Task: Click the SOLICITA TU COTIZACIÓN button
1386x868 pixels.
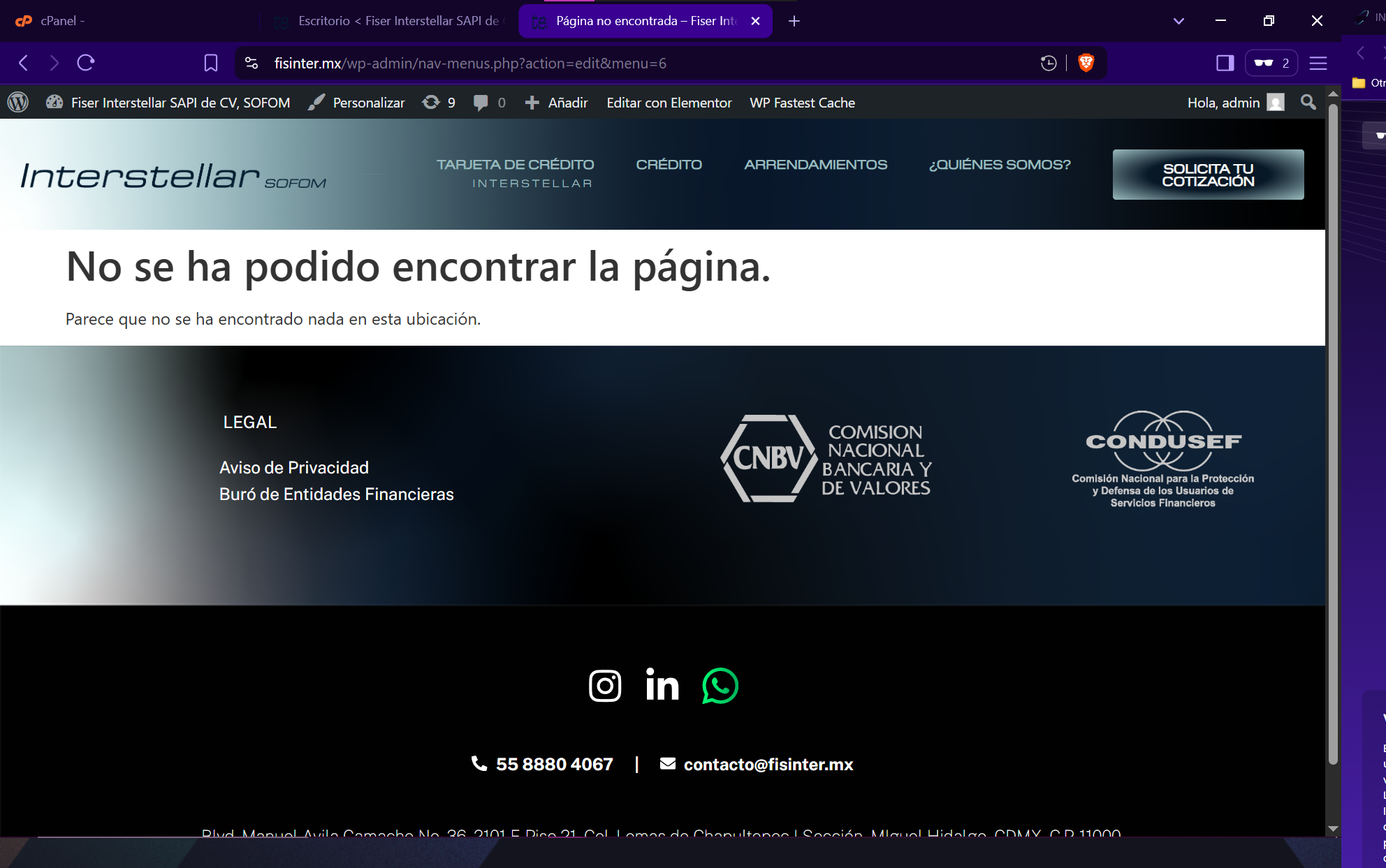Action: coord(1208,175)
